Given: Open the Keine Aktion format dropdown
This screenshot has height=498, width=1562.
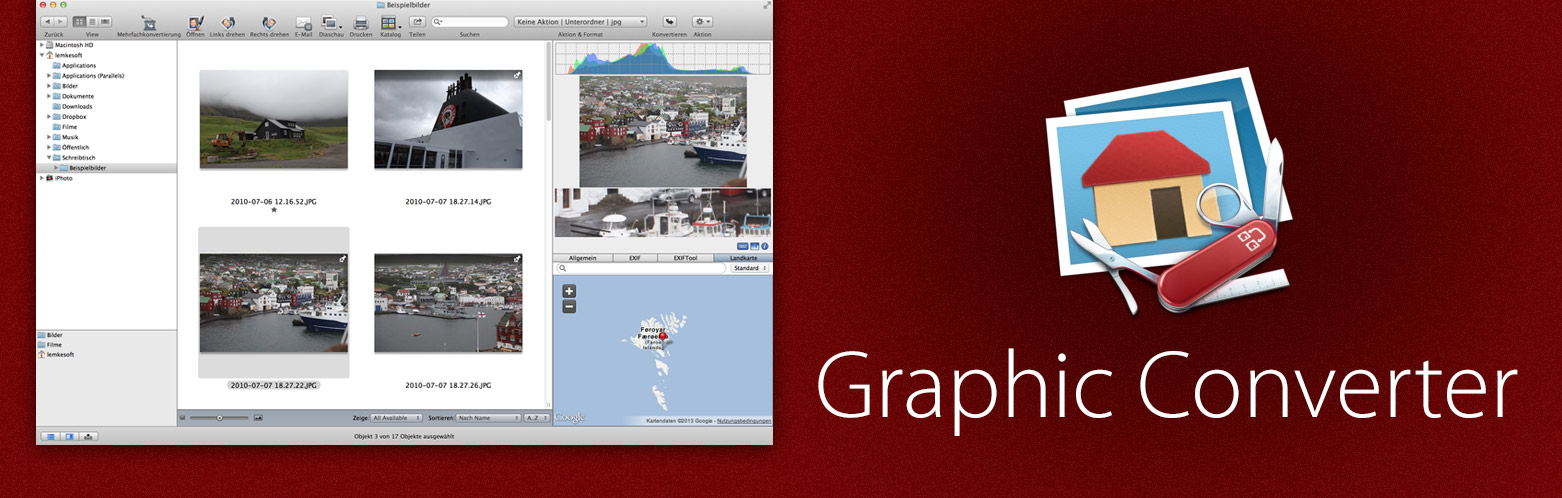Looking at the screenshot, I should click(x=580, y=21).
